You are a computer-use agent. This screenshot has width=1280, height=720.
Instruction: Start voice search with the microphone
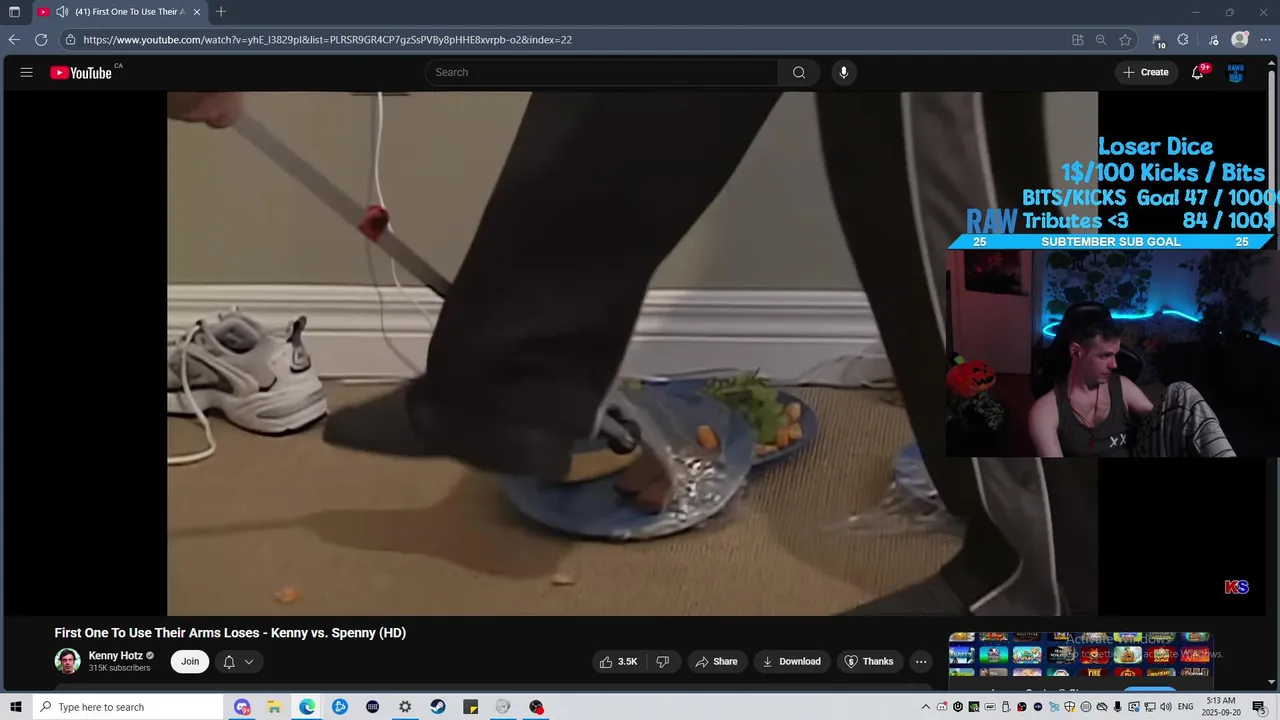(844, 72)
